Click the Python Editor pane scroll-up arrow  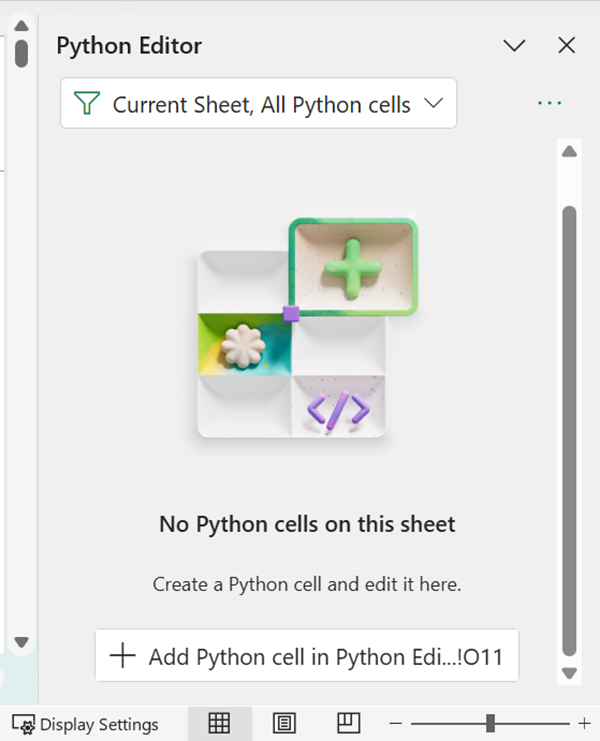[569, 152]
